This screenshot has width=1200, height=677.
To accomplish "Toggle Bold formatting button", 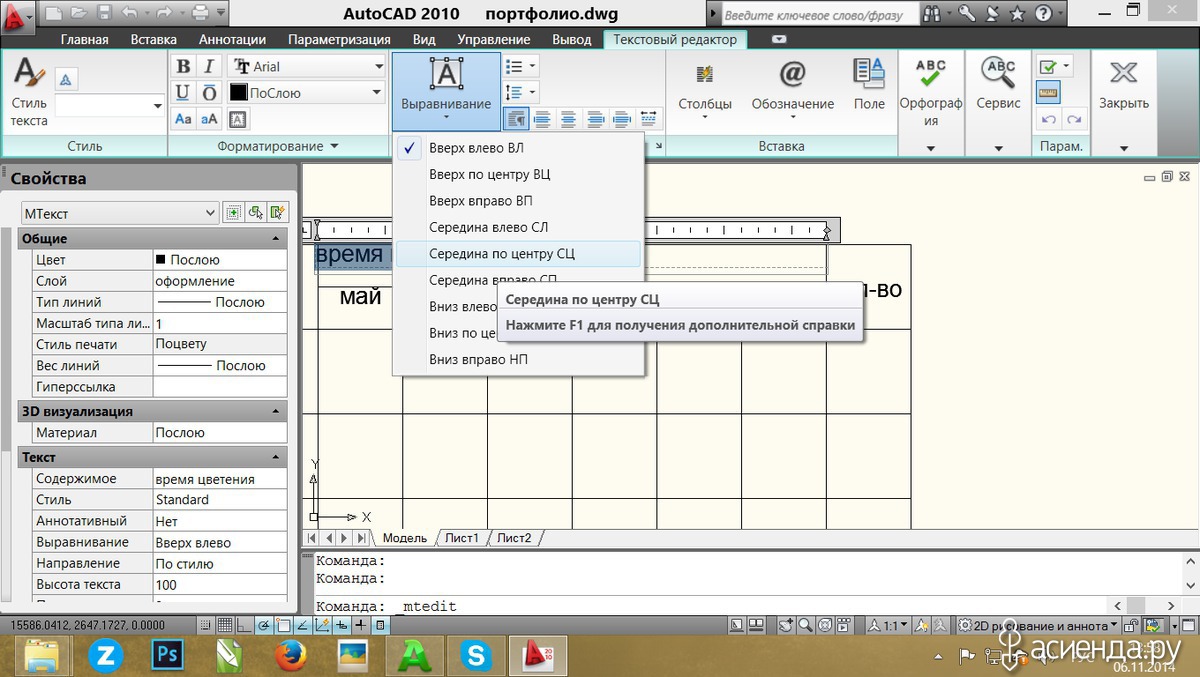I will click(x=183, y=67).
